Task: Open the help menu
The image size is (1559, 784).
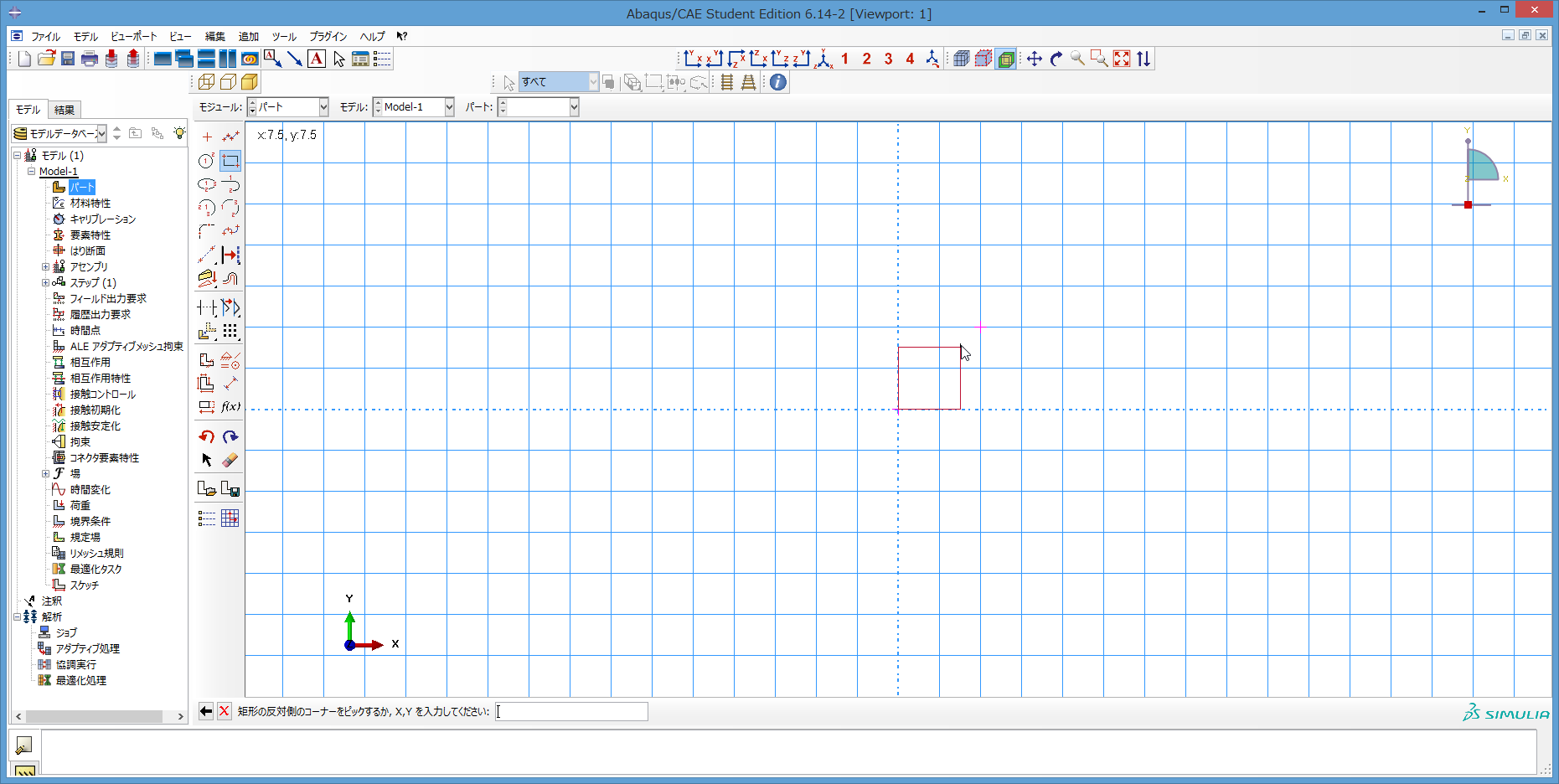Action: coord(372,37)
